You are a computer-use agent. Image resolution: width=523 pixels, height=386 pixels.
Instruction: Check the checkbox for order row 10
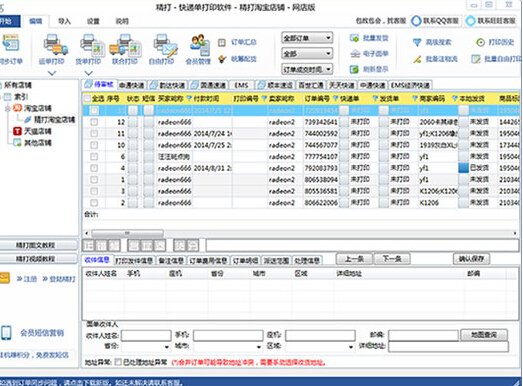click(x=94, y=145)
